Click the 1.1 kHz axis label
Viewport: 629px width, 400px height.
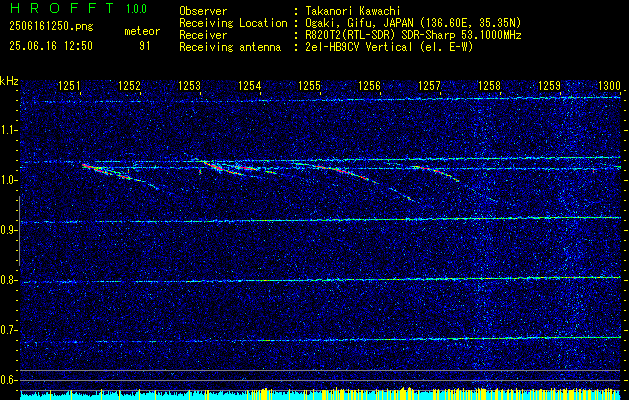pyautogui.click(x=9, y=130)
